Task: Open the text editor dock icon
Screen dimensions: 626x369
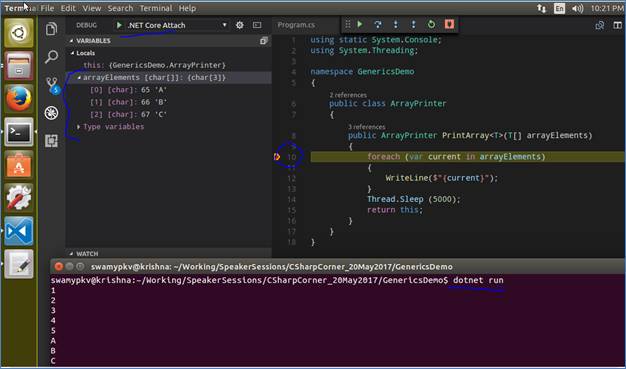Action: (18, 264)
